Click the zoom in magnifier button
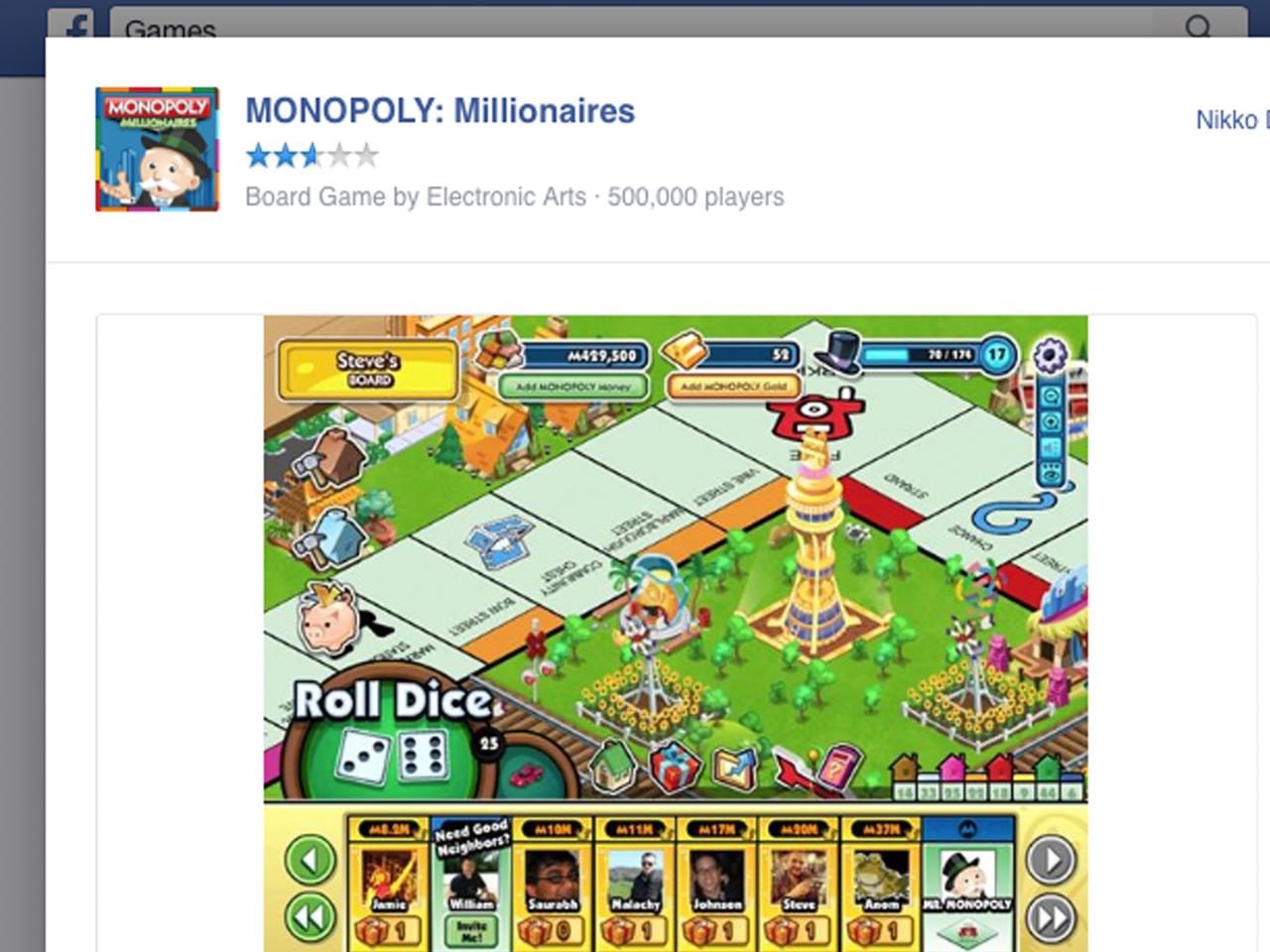Viewport: 1270px width, 952px height. click(x=1050, y=422)
